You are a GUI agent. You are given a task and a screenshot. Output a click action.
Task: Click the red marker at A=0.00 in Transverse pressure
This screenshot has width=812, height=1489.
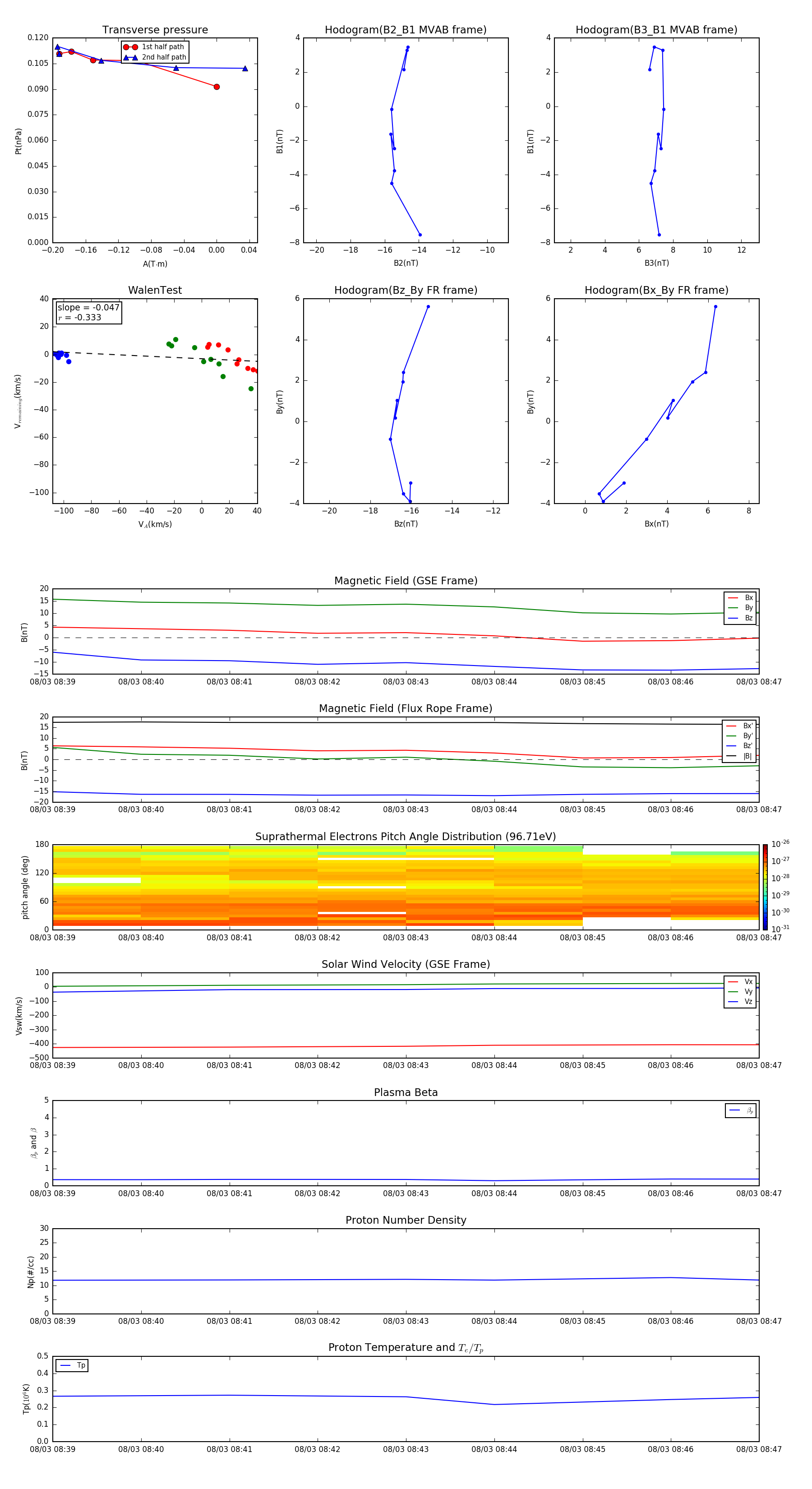[x=217, y=87]
